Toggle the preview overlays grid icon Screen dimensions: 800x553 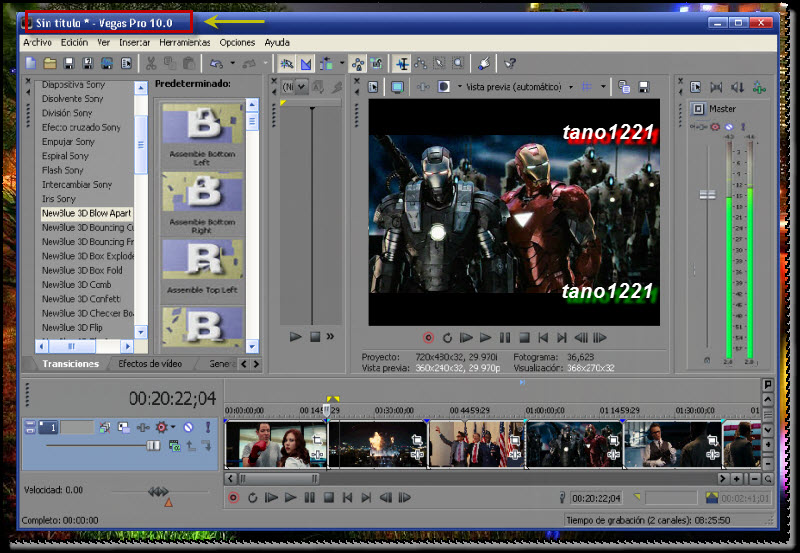pos(587,87)
